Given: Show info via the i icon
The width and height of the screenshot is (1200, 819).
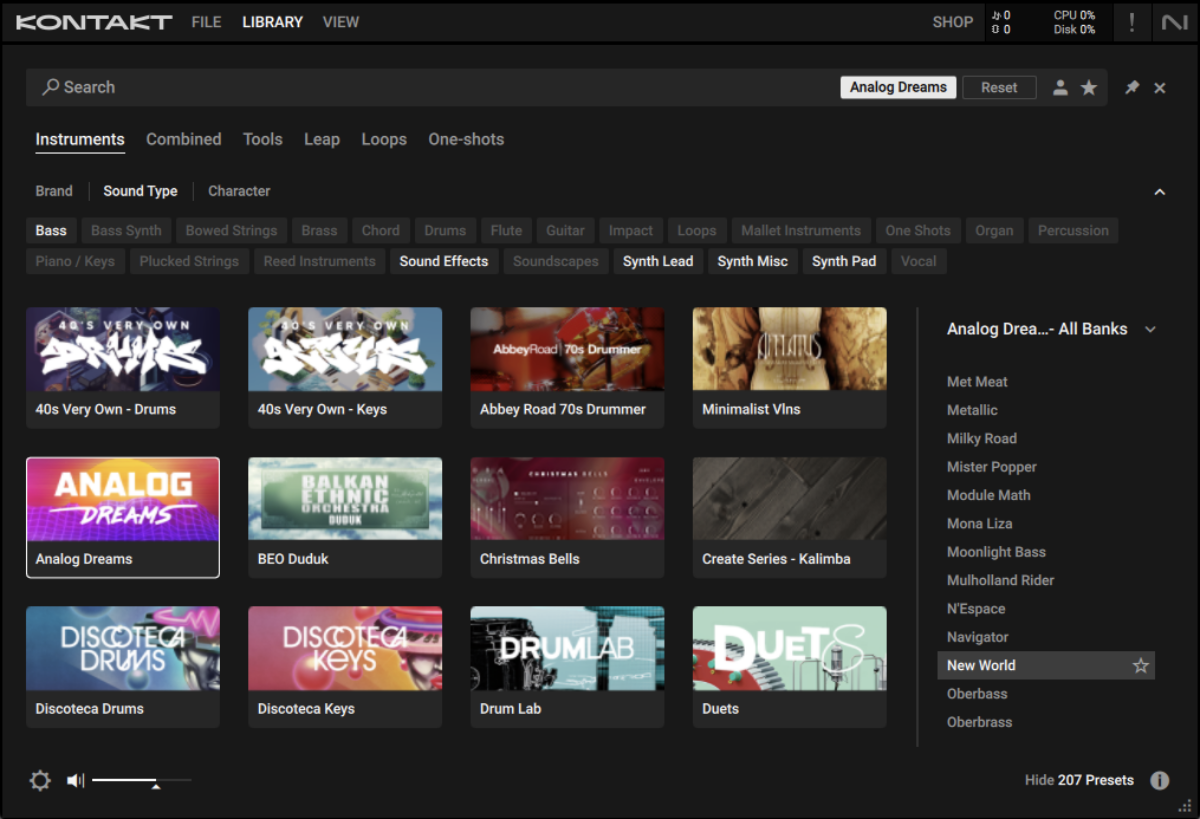Looking at the screenshot, I should tap(1159, 781).
